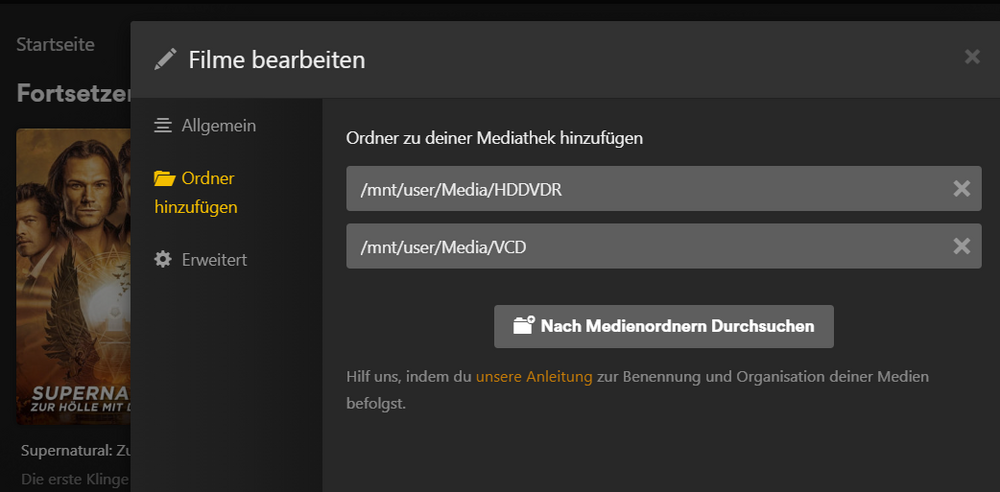This screenshot has height=492, width=1000.
Task: Go to Startseite in the background page
Action: pos(55,45)
